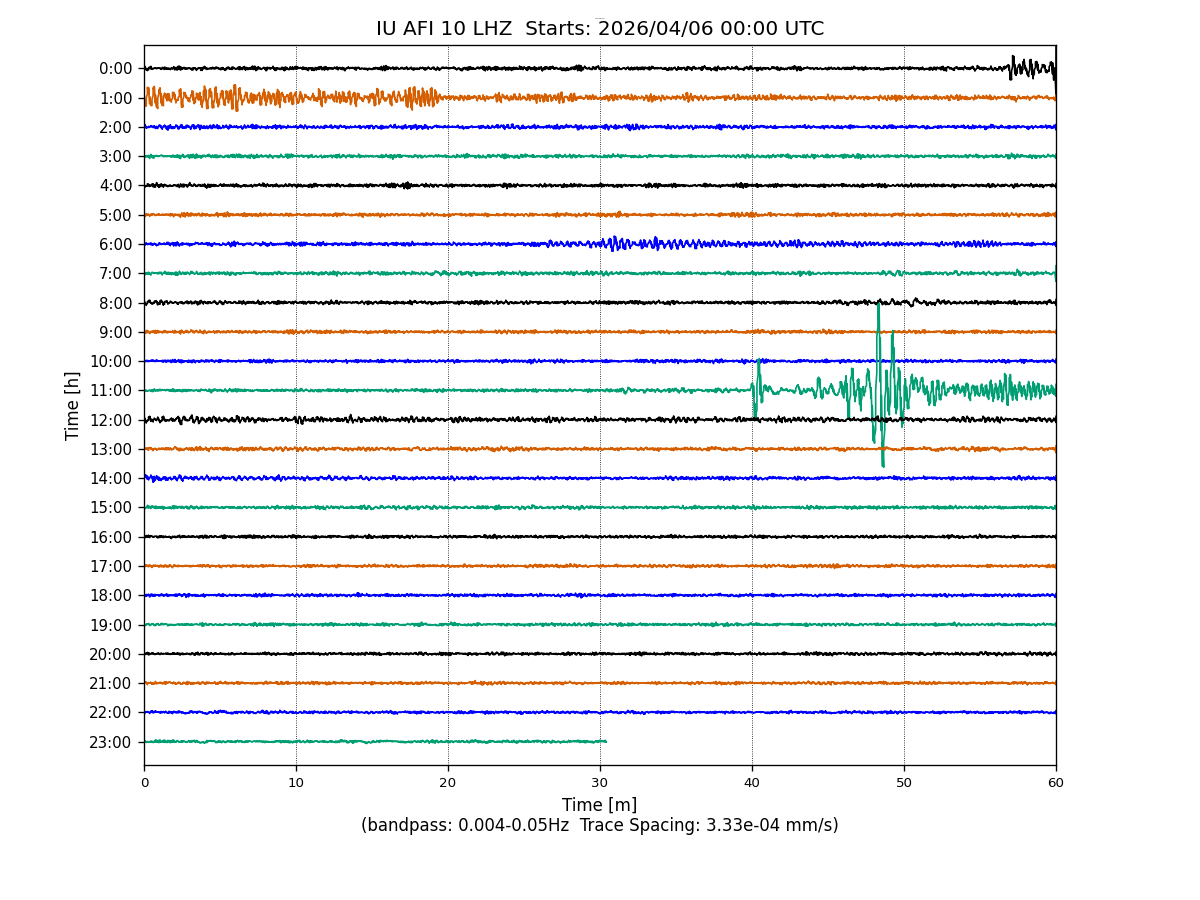
Task: Click the 60 minute tick label
Action: (1055, 783)
